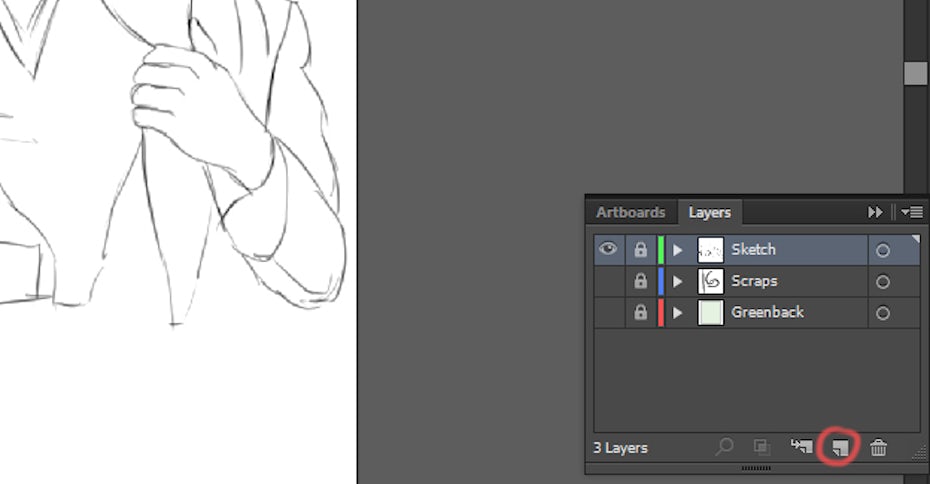The width and height of the screenshot is (930, 484).
Task: Hide the Sketch layer using eye icon
Action: pos(608,249)
